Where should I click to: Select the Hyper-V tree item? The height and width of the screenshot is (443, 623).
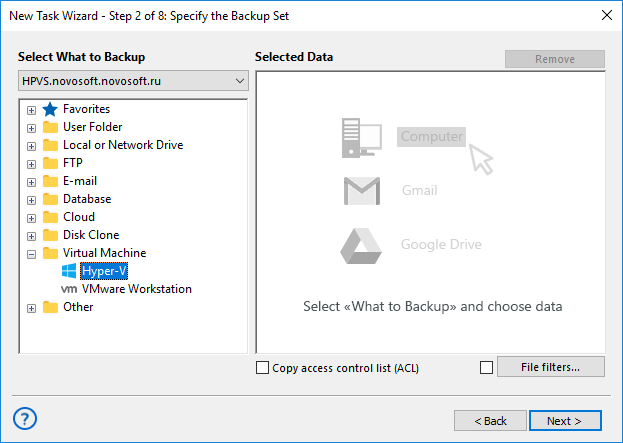(104, 271)
